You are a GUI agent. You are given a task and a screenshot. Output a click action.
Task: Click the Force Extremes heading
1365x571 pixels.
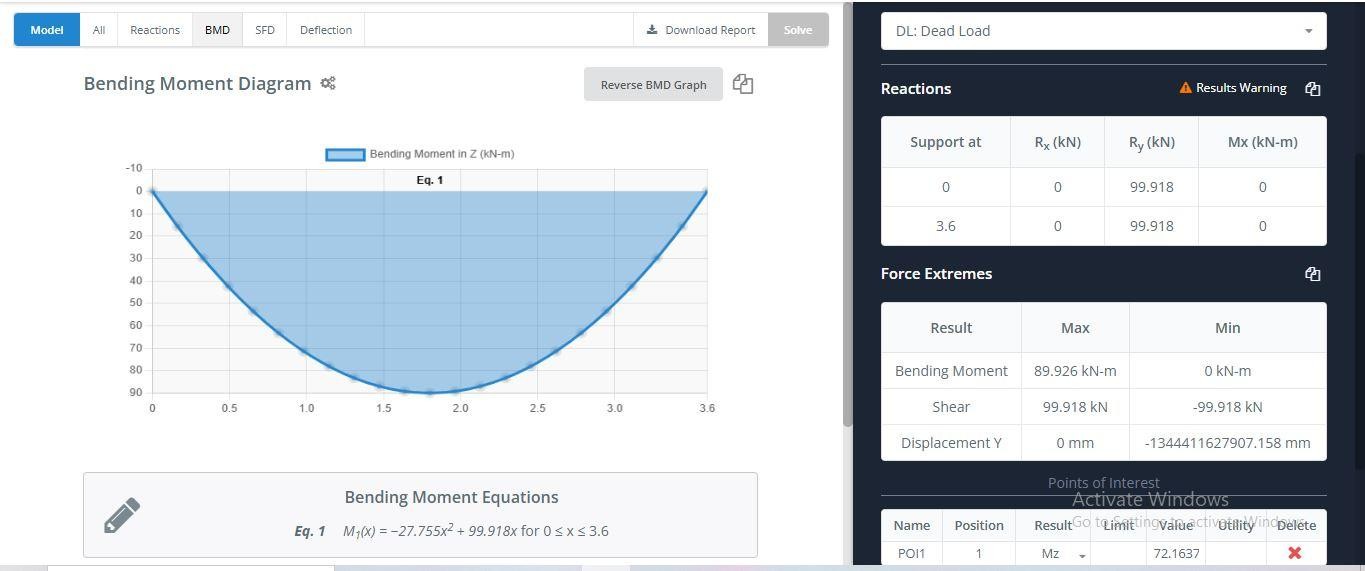pos(936,274)
